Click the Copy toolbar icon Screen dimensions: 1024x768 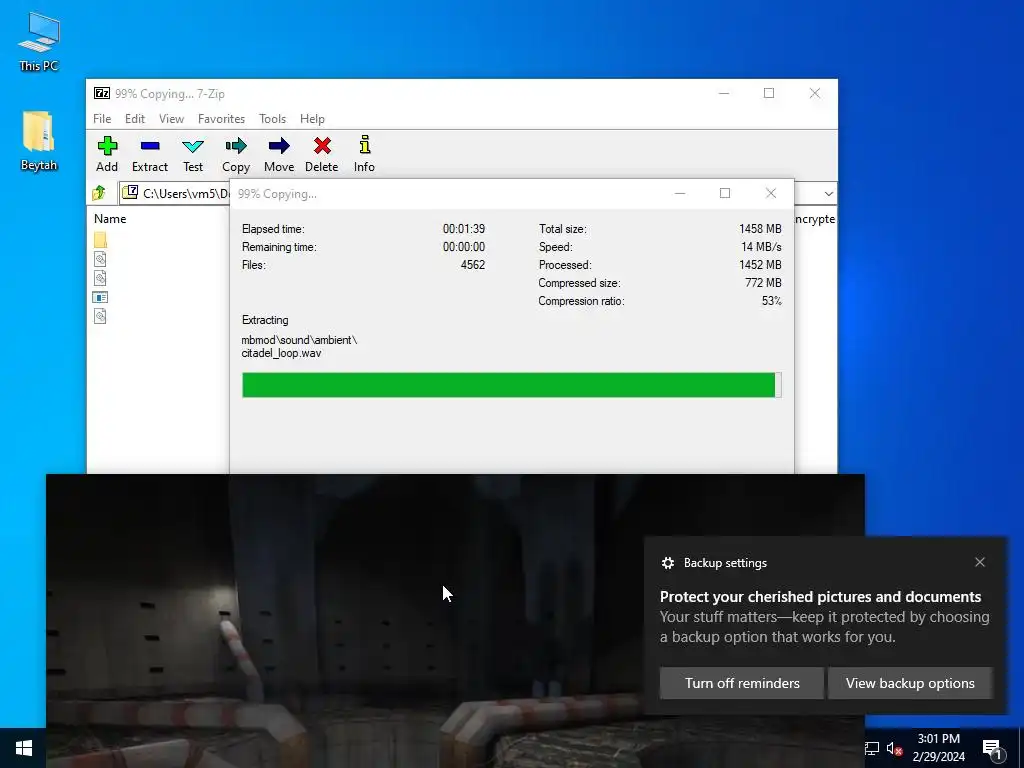tap(236, 146)
